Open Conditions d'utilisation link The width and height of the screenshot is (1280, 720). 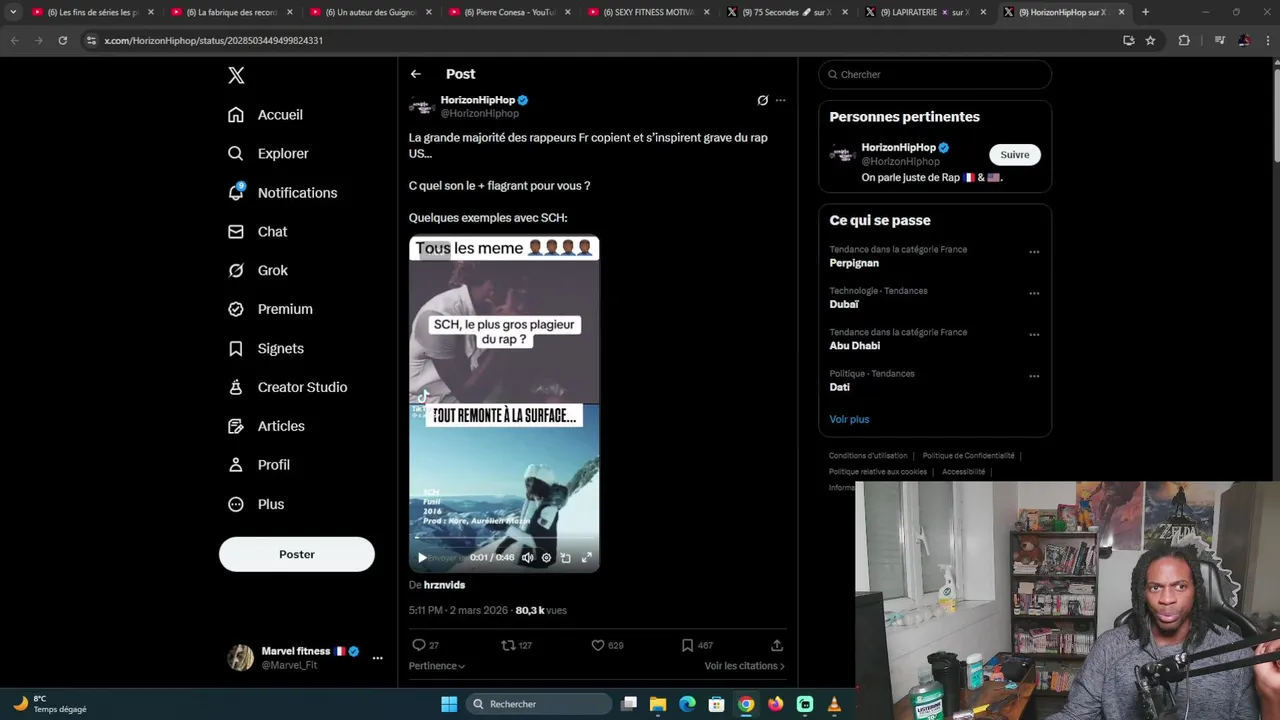[x=868, y=456]
